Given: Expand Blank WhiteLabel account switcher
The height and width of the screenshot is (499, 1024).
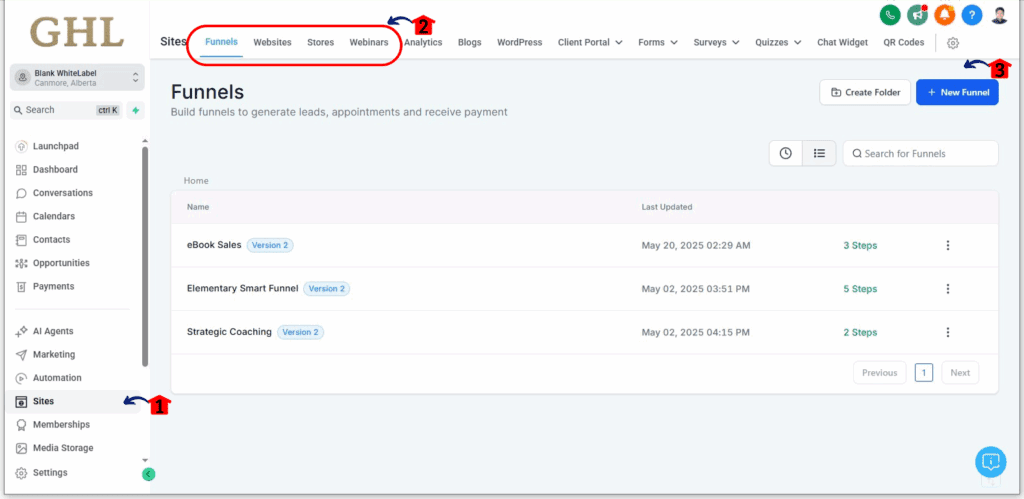Looking at the screenshot, I should click(x=77, y=78).
